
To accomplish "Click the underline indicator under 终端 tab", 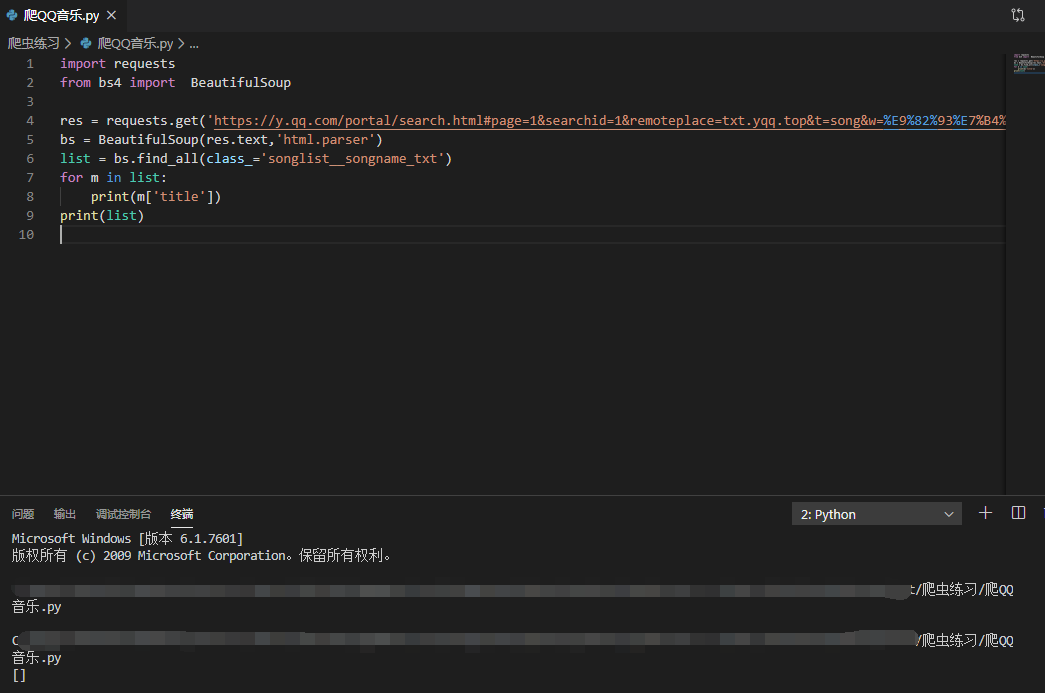I will [x=181, y=525].
